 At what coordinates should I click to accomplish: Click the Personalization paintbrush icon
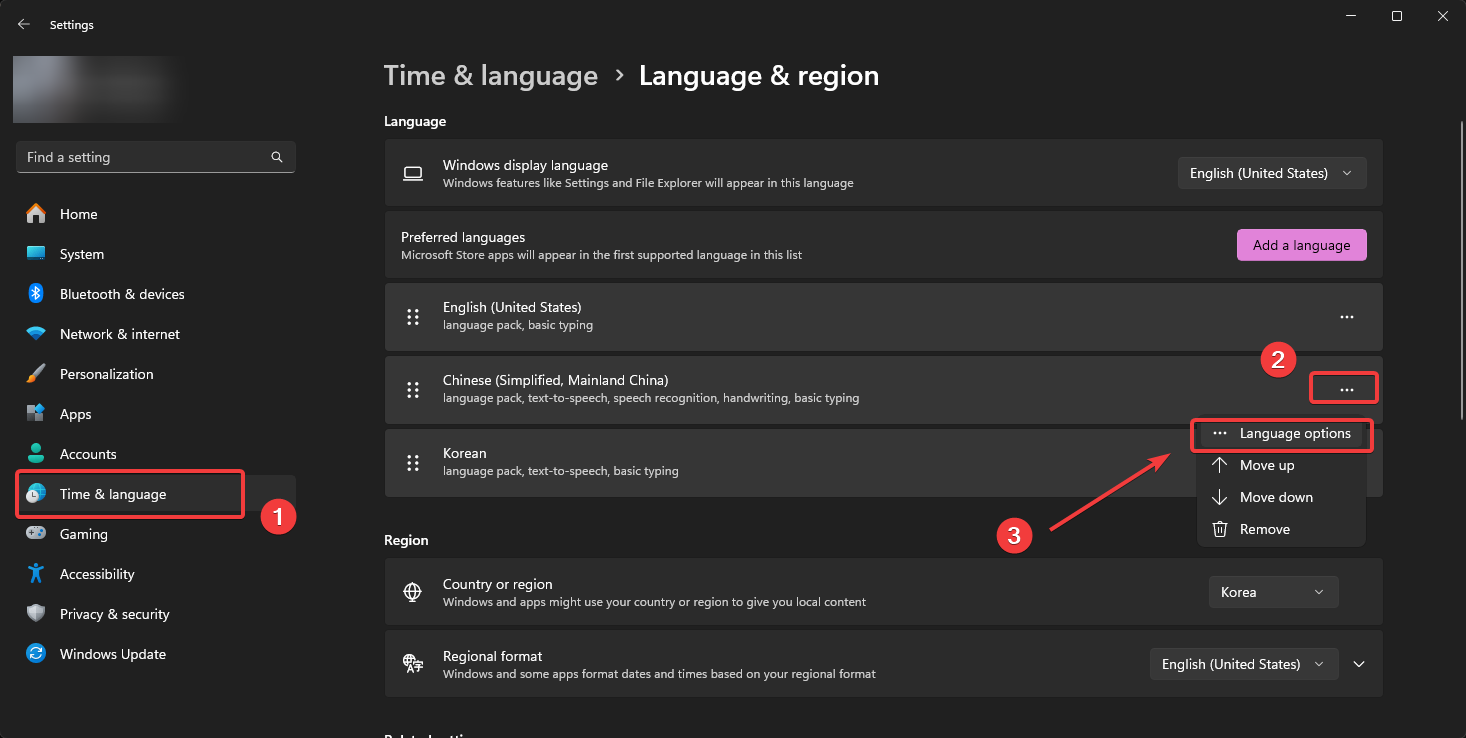pos(36,374)
